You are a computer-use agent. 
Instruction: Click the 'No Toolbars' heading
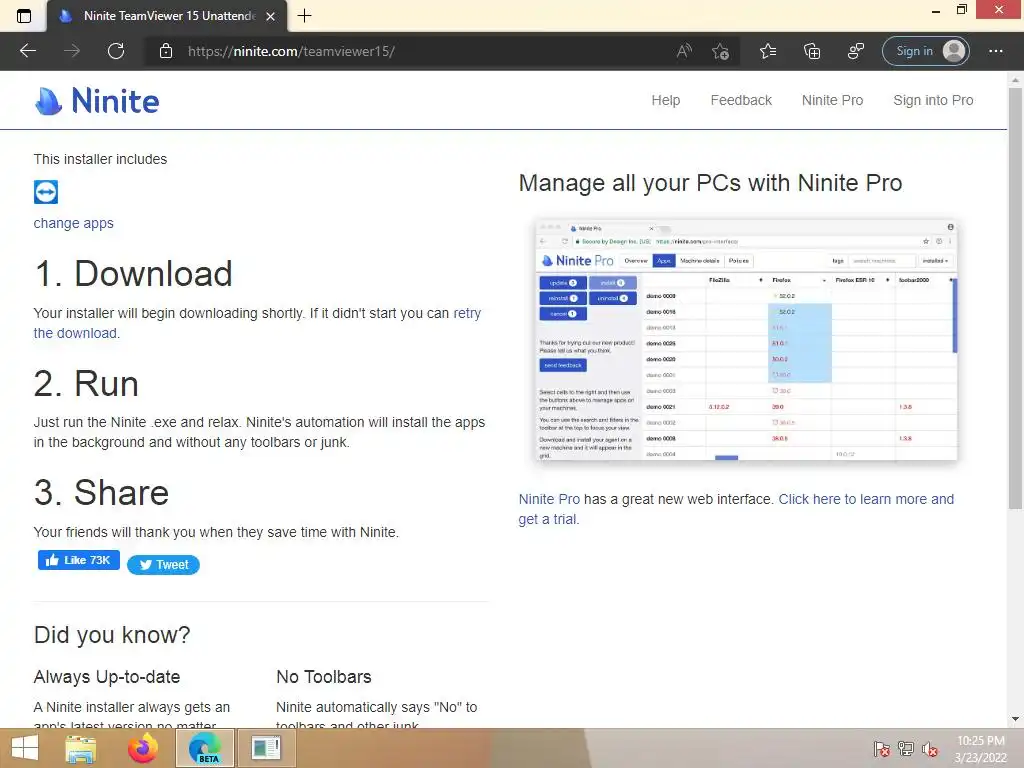coord(323,677)
